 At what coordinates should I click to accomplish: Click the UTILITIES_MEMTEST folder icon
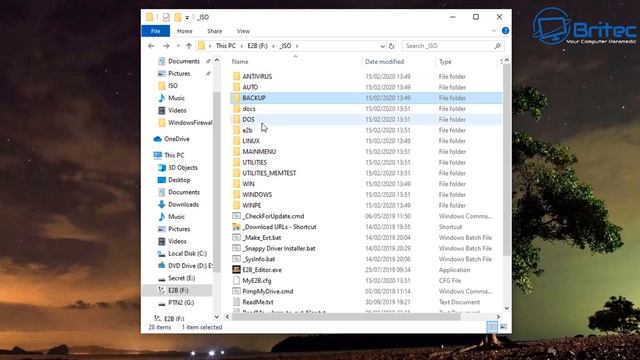click(236, 173)
